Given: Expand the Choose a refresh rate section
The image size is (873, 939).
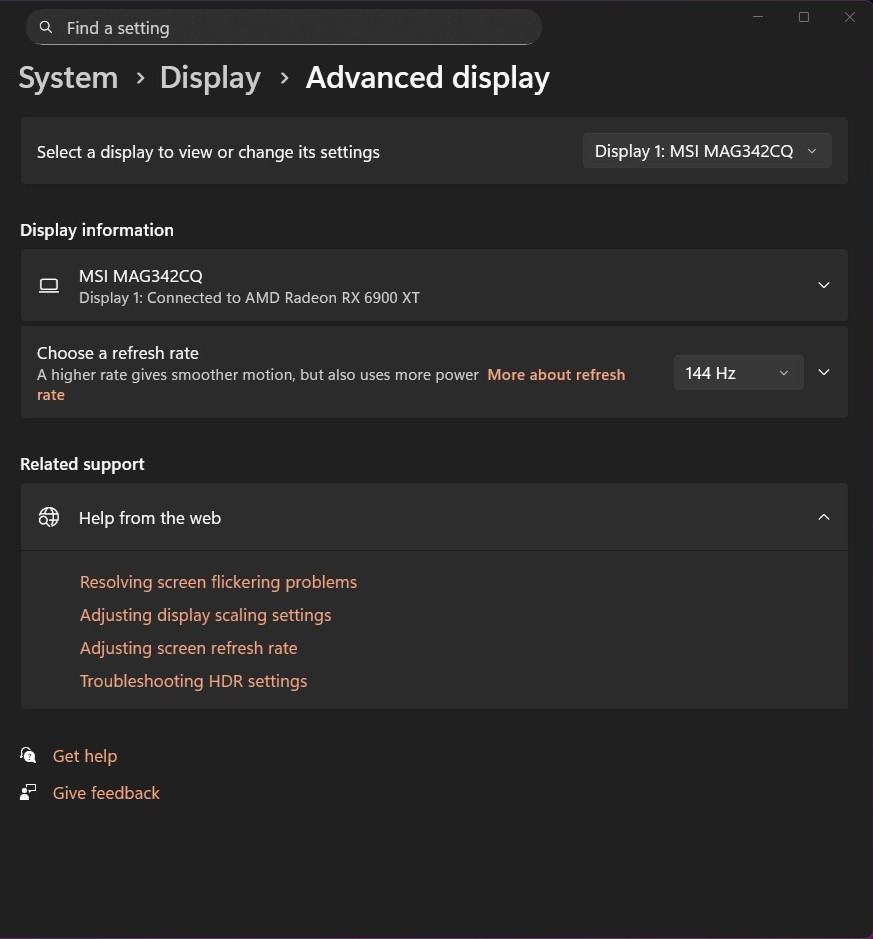Looking at the screenshot, I should pyautogui.click(x=824, y=372).
